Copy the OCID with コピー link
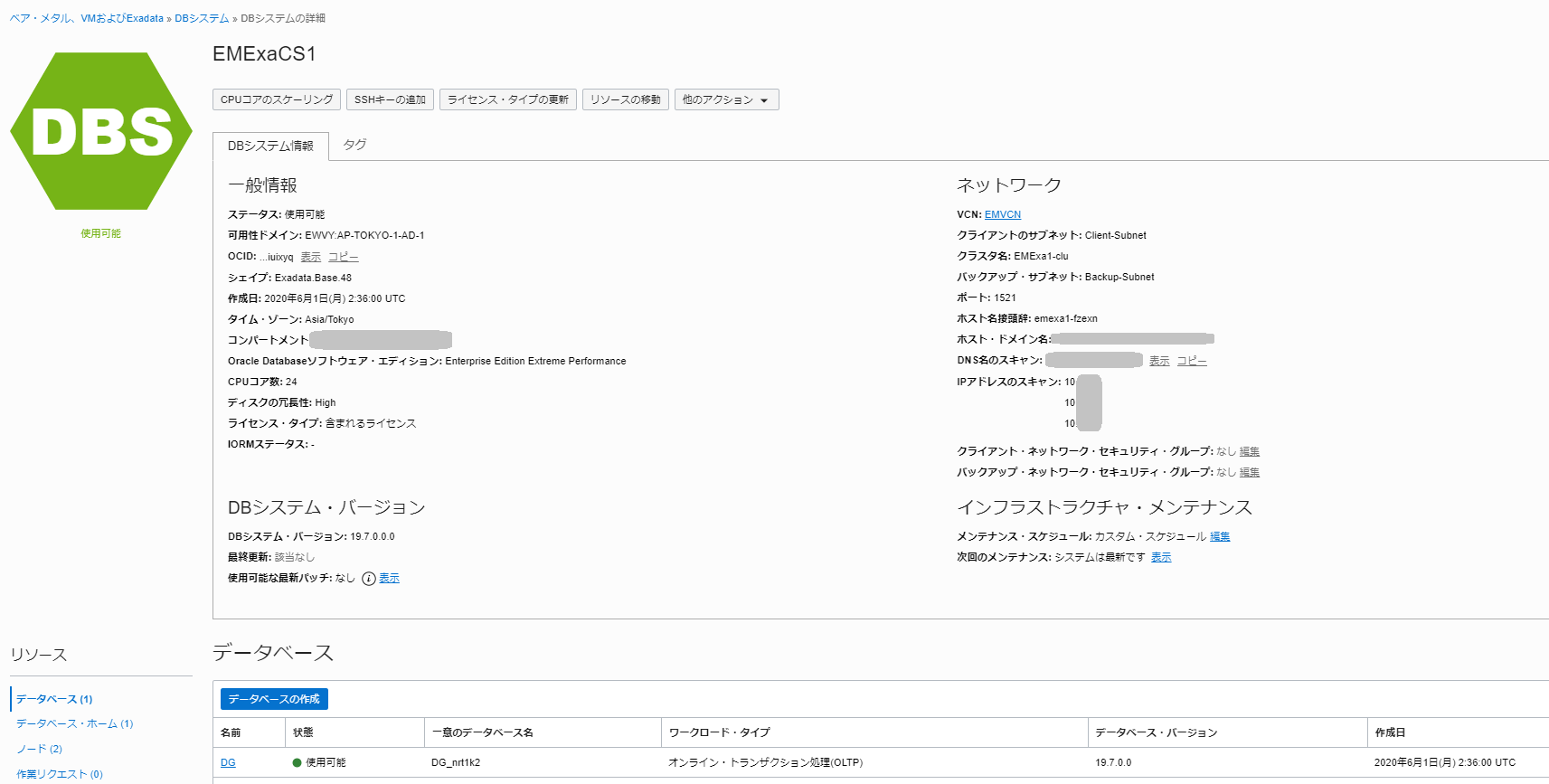This screenshot has height=784, width=1549. [x=344, y=257]
